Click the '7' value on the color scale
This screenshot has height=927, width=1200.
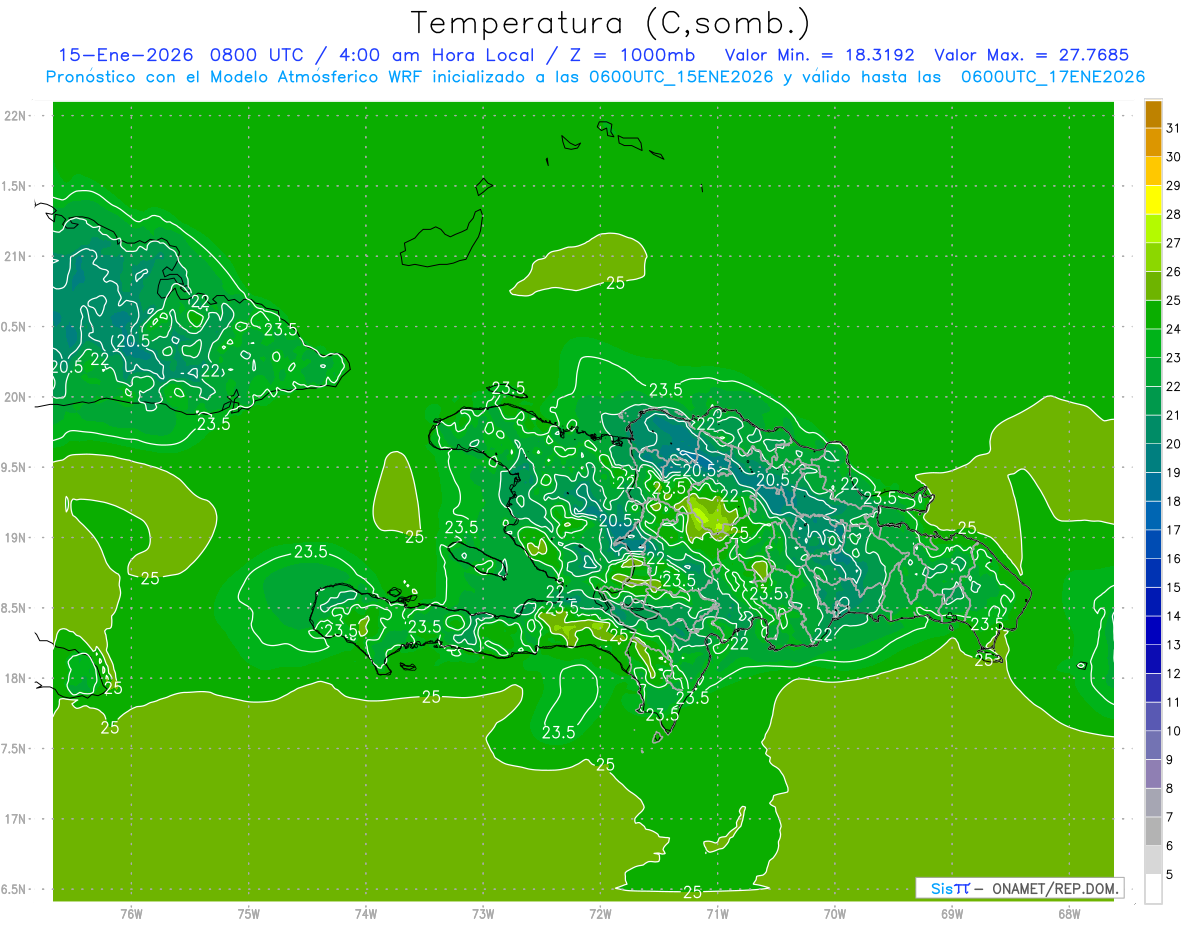[1170, 817]
